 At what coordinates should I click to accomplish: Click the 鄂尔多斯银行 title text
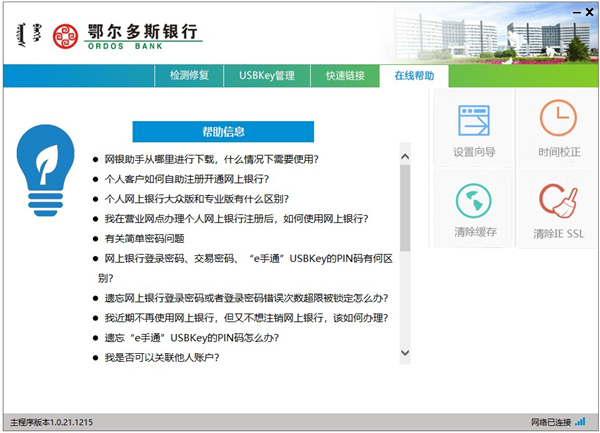[143, 31]
